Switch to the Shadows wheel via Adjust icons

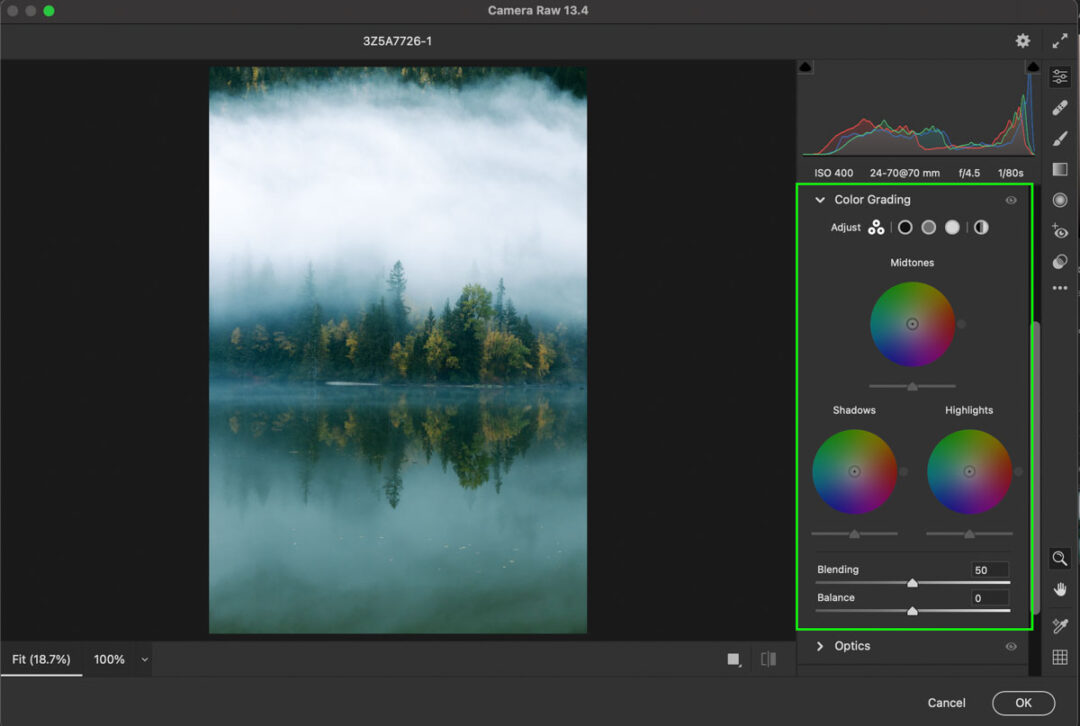coord(904,227)
